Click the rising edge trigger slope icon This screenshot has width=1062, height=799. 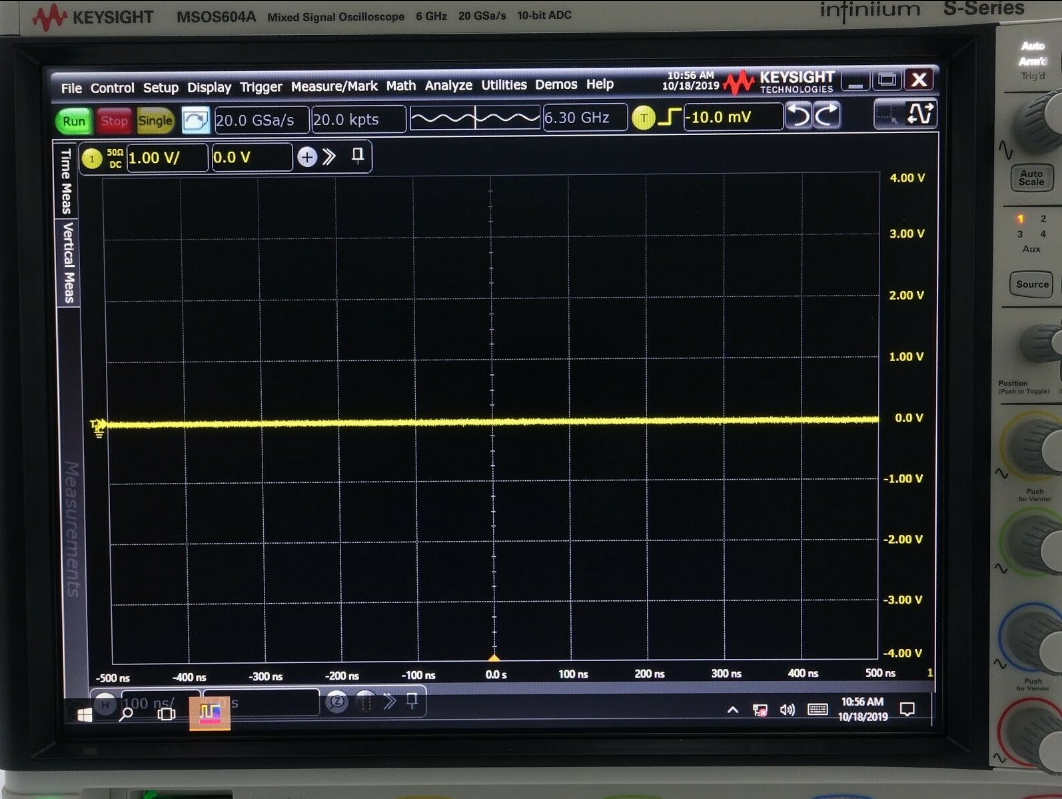click(x=669, y=118)
